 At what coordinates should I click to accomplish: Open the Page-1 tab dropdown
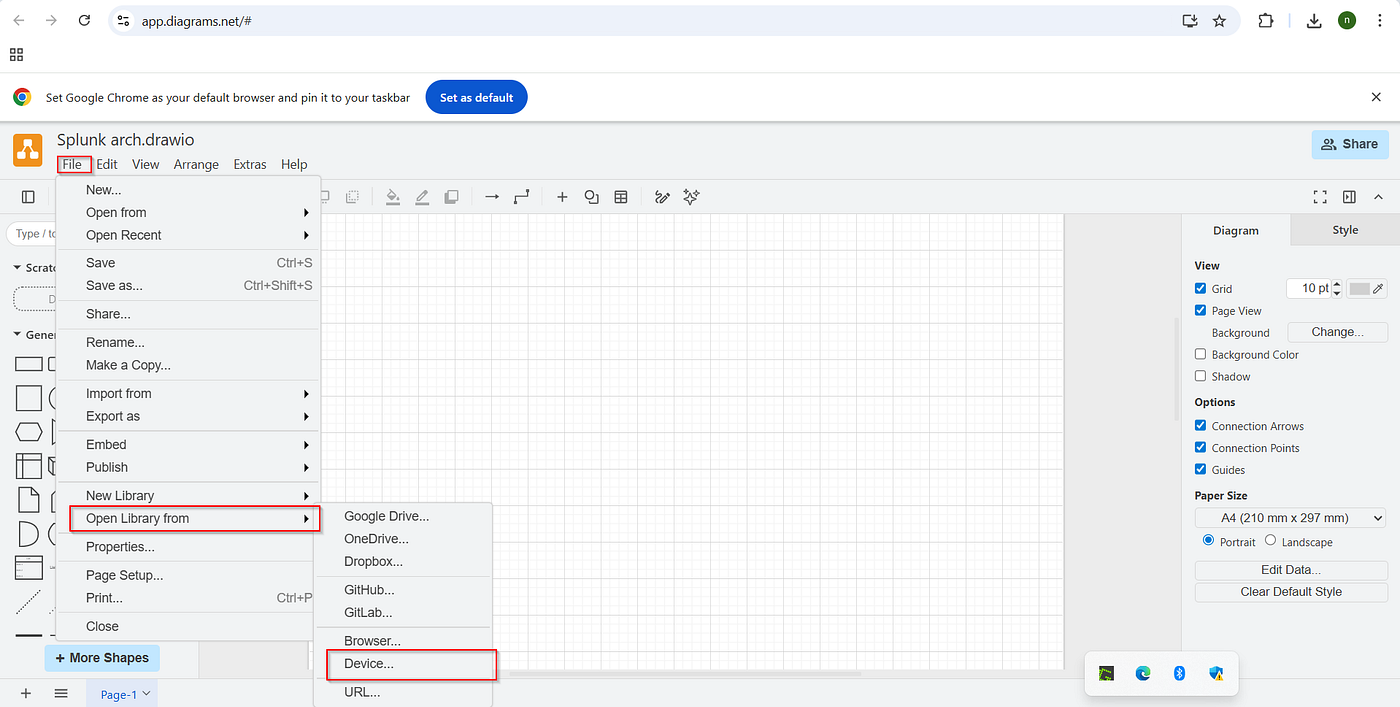[146, 693]
